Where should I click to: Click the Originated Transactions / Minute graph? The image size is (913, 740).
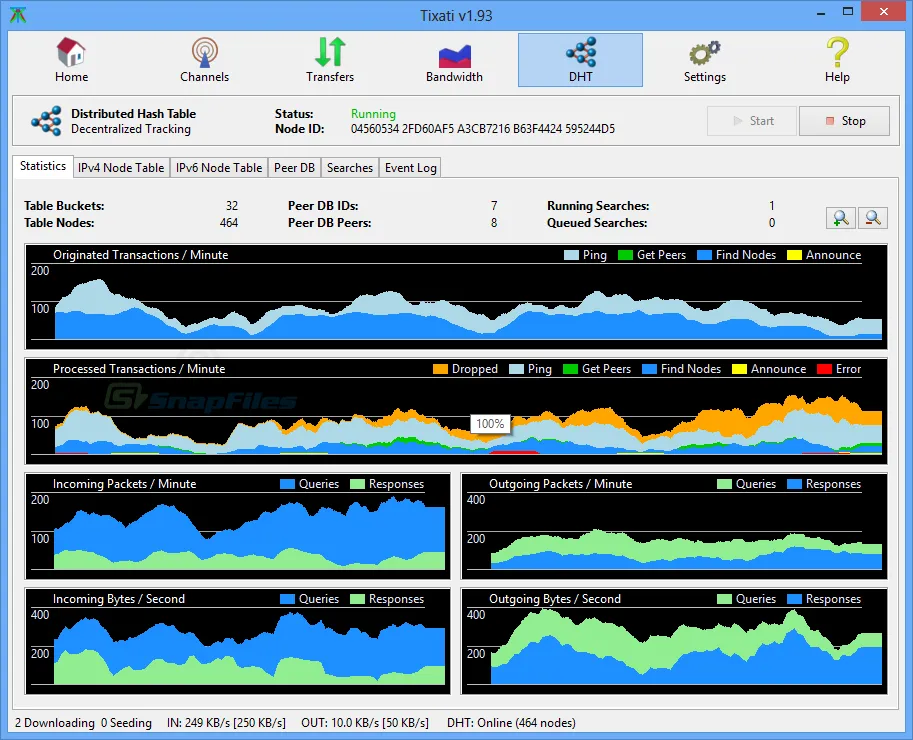456,297
